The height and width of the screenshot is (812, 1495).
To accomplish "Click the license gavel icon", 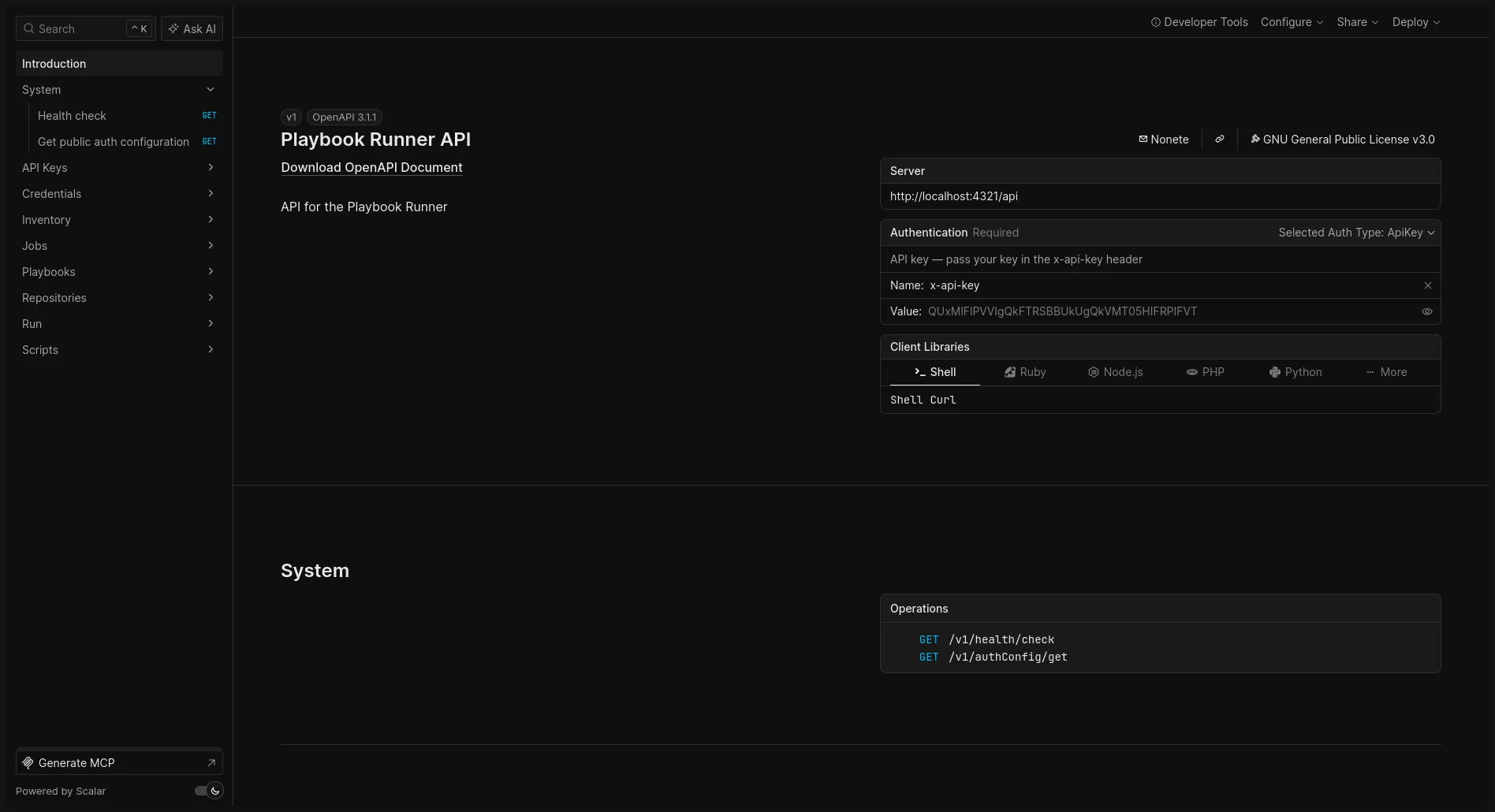I will pos(1255,140).
